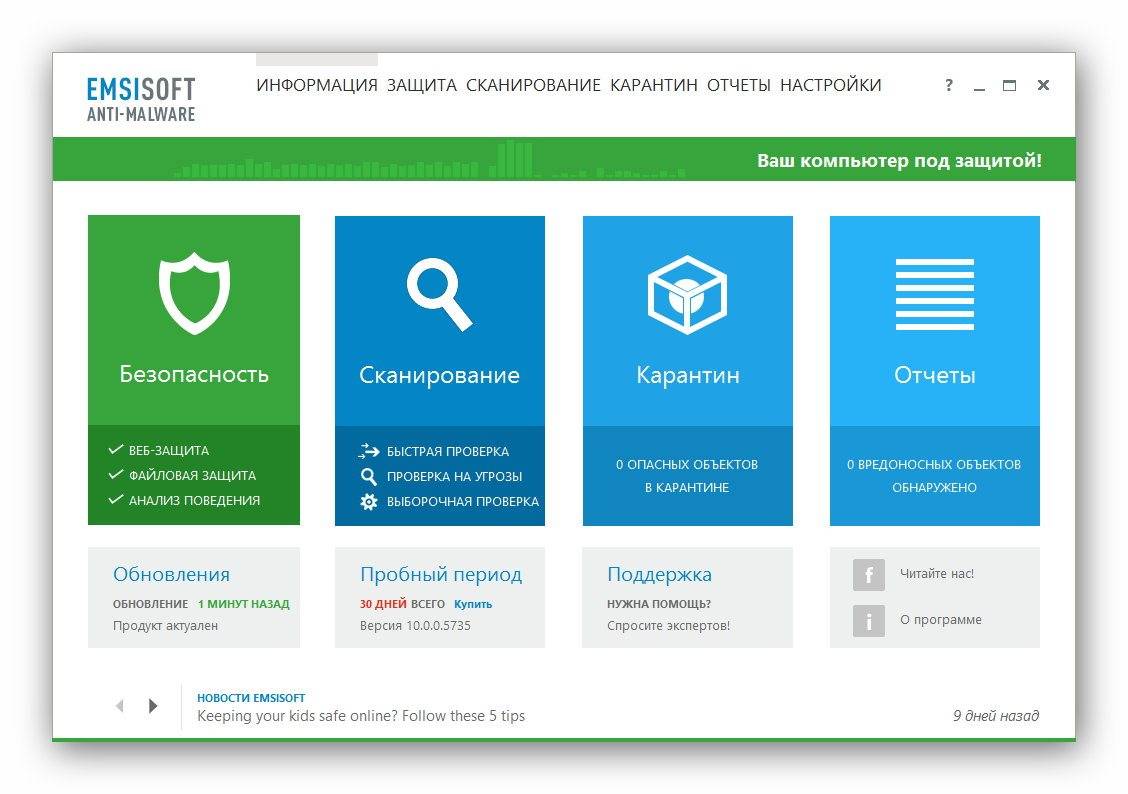1128x794 pixels.
Task: Toggle the Файловая защита checkmark
Action: [116, 475]
